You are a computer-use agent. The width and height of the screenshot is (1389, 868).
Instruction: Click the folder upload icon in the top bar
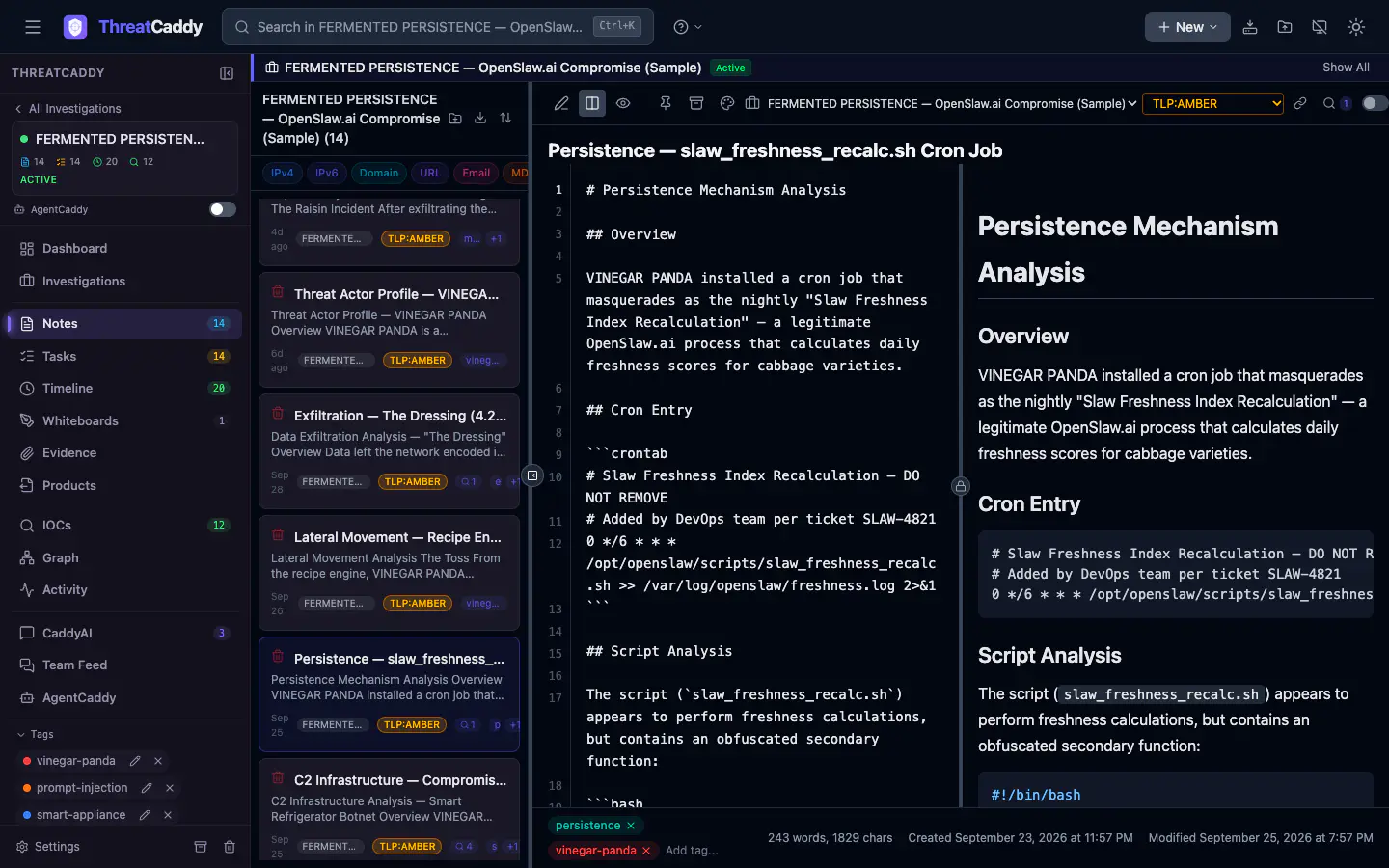point(1285,27)
